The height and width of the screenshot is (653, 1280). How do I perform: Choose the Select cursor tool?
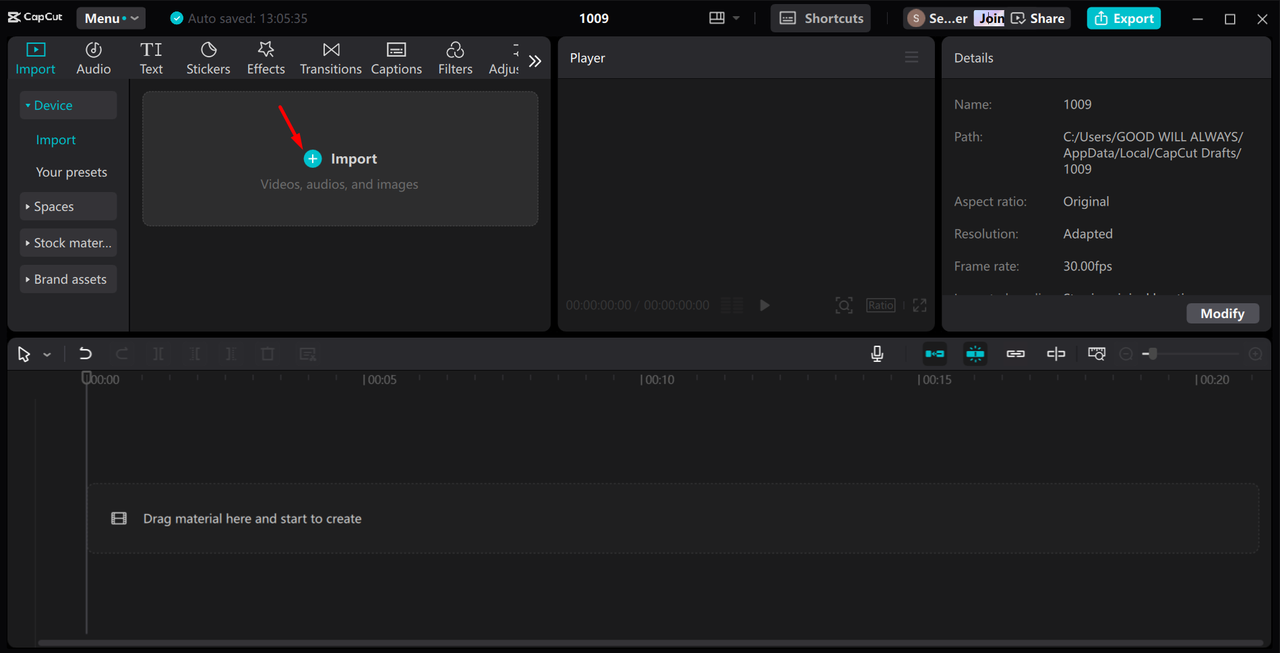coord(24,354)
